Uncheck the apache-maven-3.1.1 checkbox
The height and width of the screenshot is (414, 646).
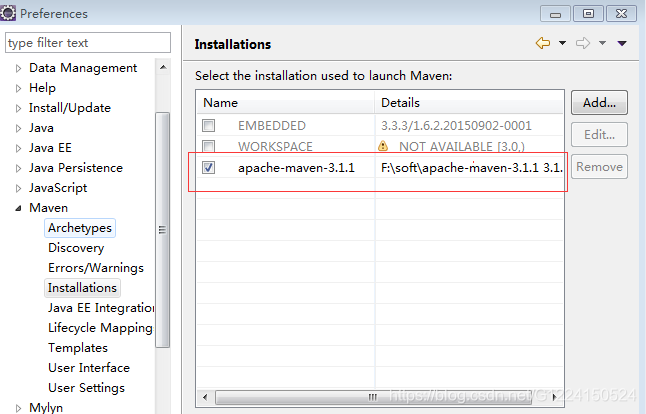(208, 167)
